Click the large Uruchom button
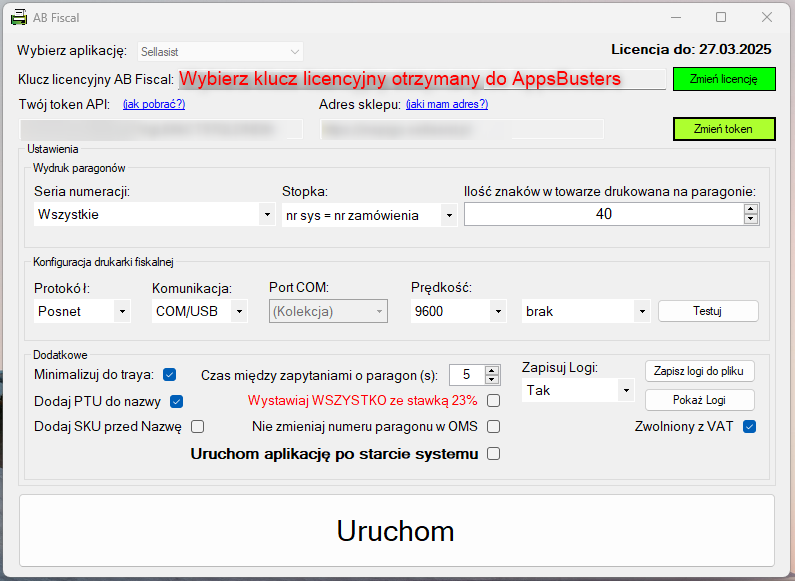The height and width of the screenshot is (581, 795). click(x=396, y=530)
